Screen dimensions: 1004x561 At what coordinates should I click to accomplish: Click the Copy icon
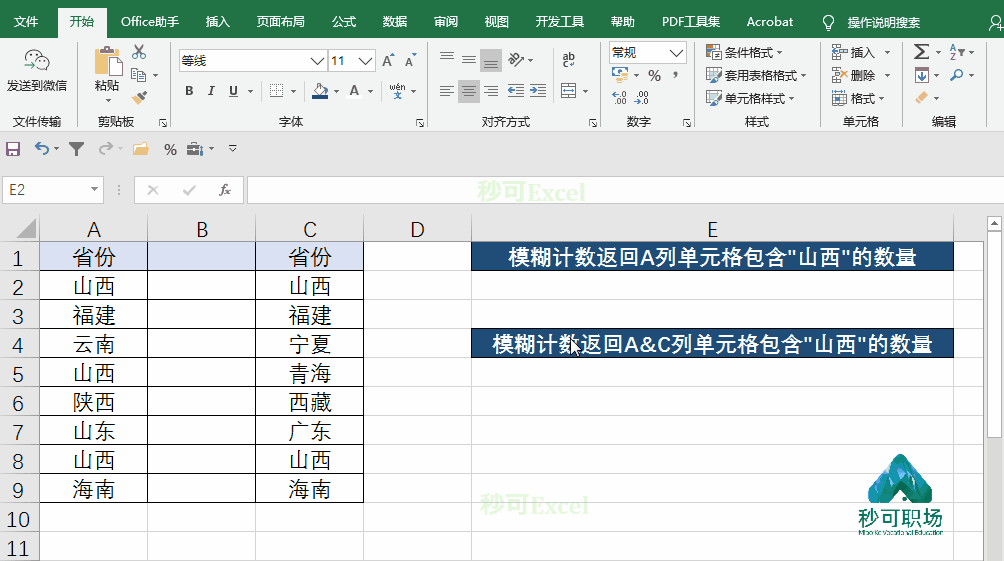pyautogui.click(x=139, y=75)
